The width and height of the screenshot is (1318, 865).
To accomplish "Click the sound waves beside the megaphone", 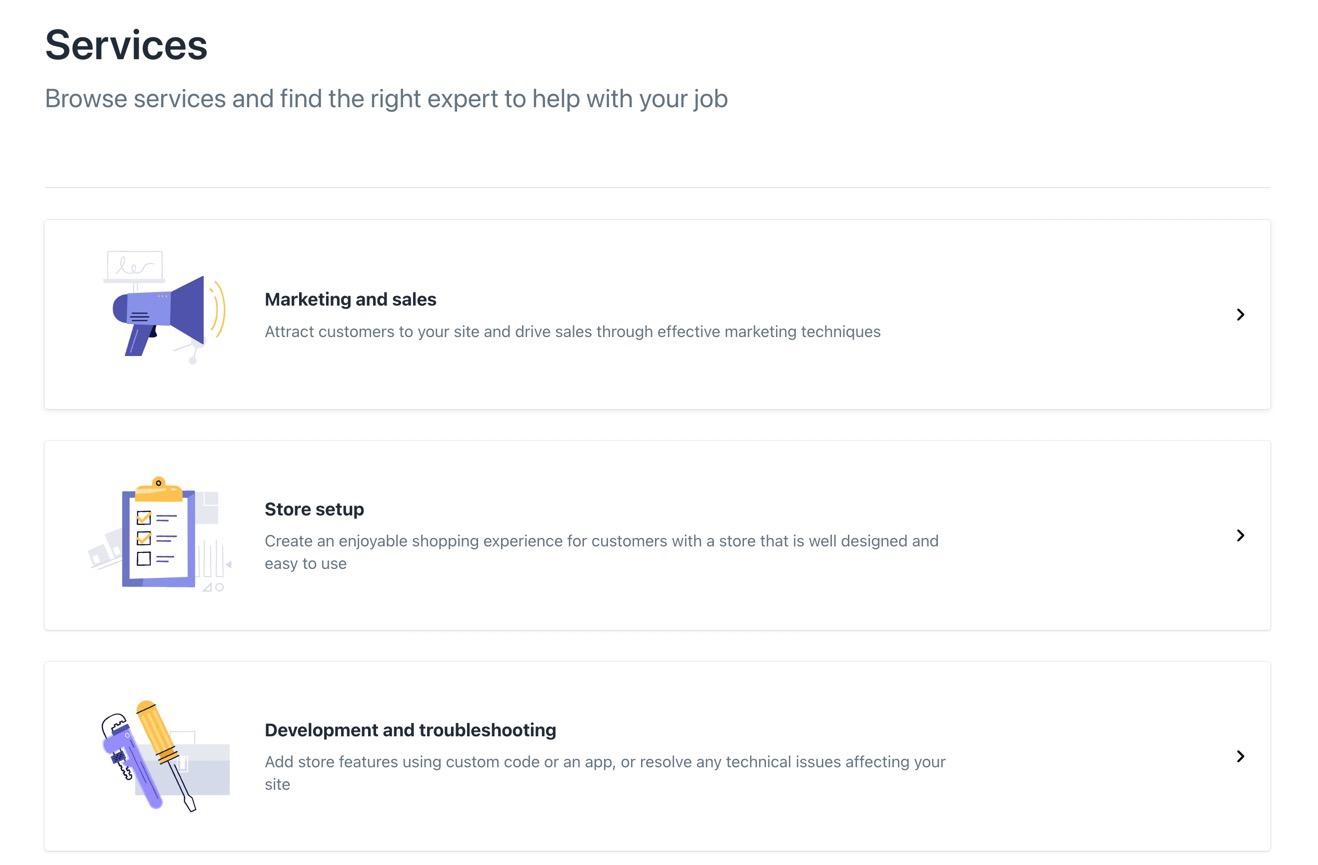I will pyautogui.click(x=218, y=311).
